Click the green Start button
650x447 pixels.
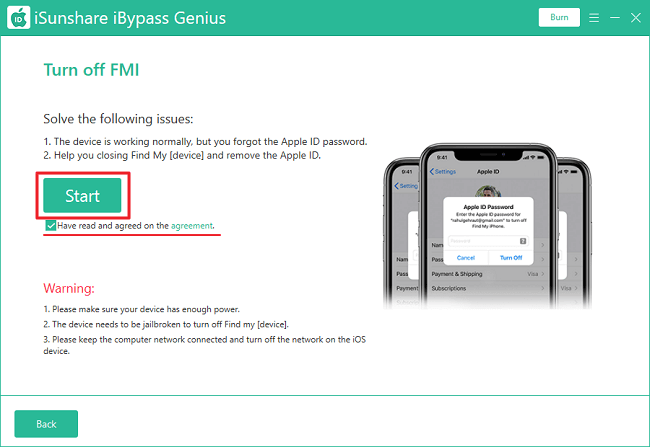pyautogui.click(x=82, y=195)
